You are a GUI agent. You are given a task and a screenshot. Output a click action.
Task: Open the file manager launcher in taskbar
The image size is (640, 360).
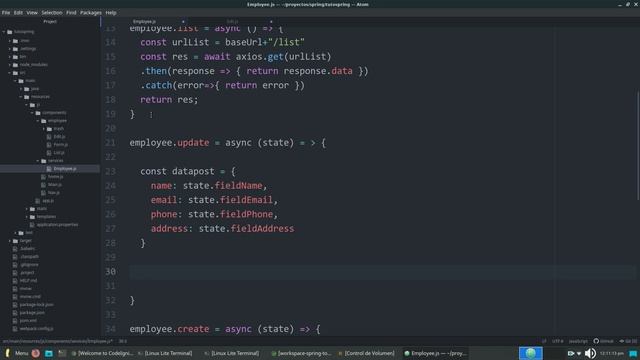click(x=49, y=353)
